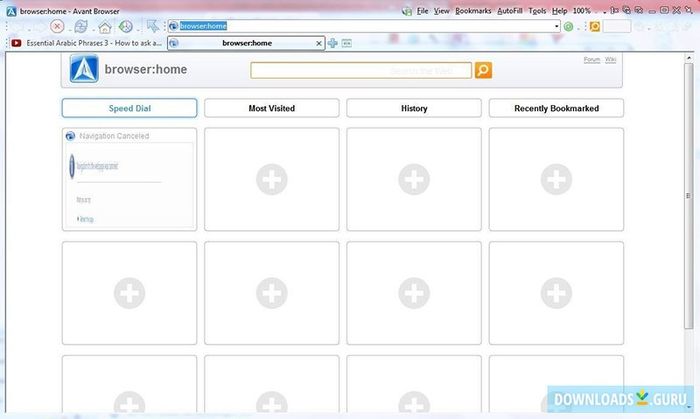Click the Refresh page icon

pos(81,27)
